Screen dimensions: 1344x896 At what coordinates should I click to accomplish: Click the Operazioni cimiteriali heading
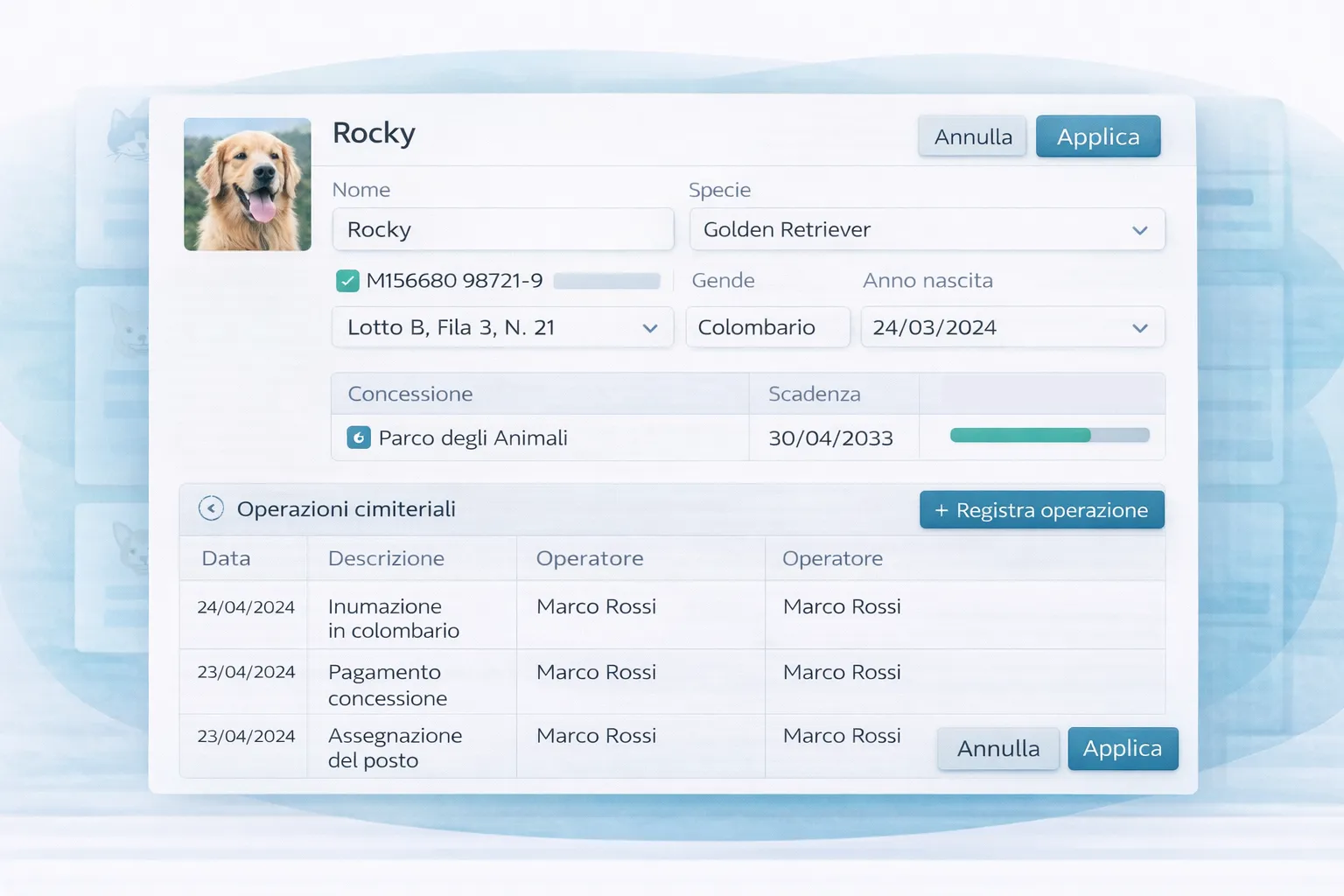tap(346, 509)
